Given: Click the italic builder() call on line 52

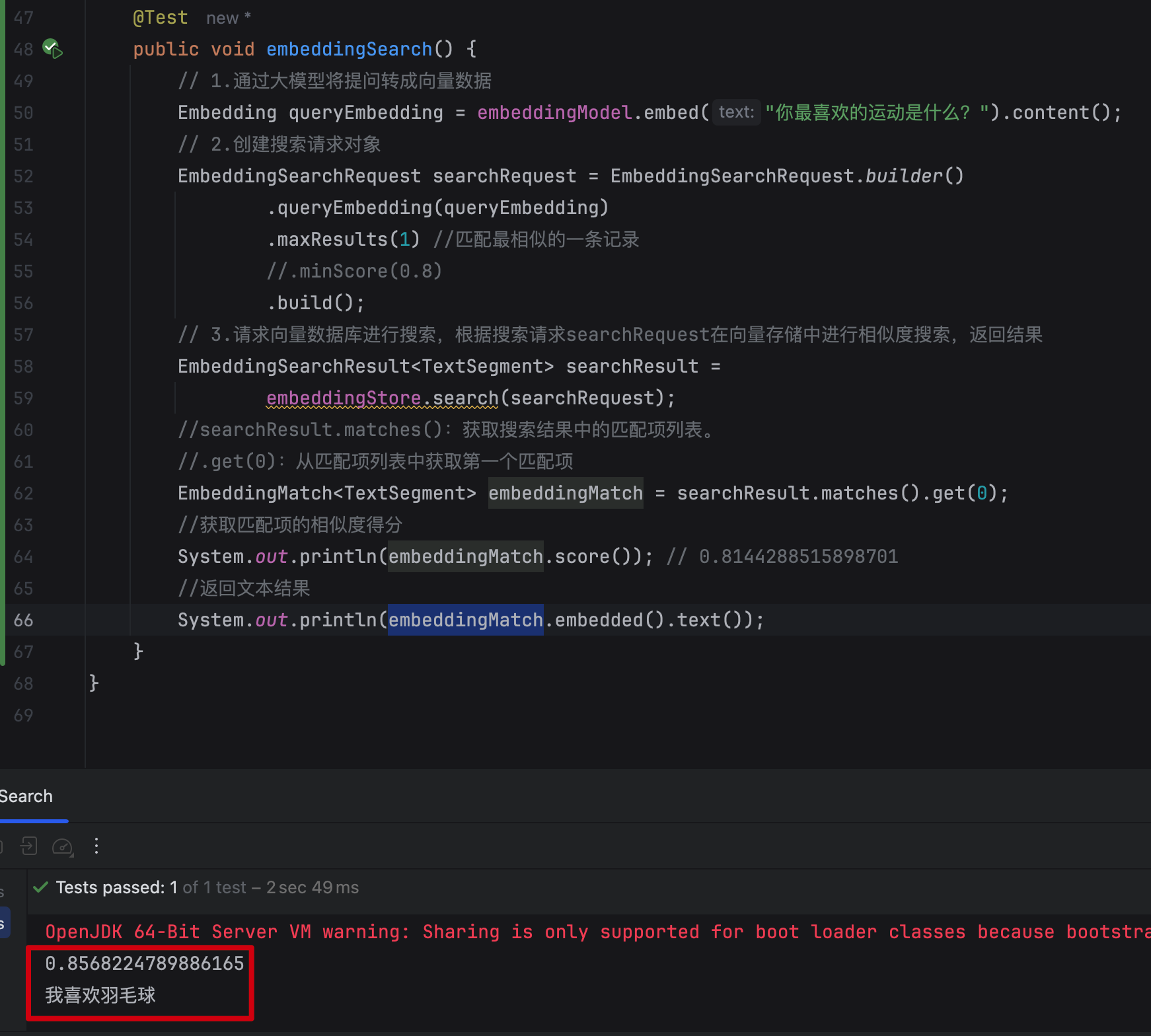Looking at the screenshot, I should [x=914, y=176].
